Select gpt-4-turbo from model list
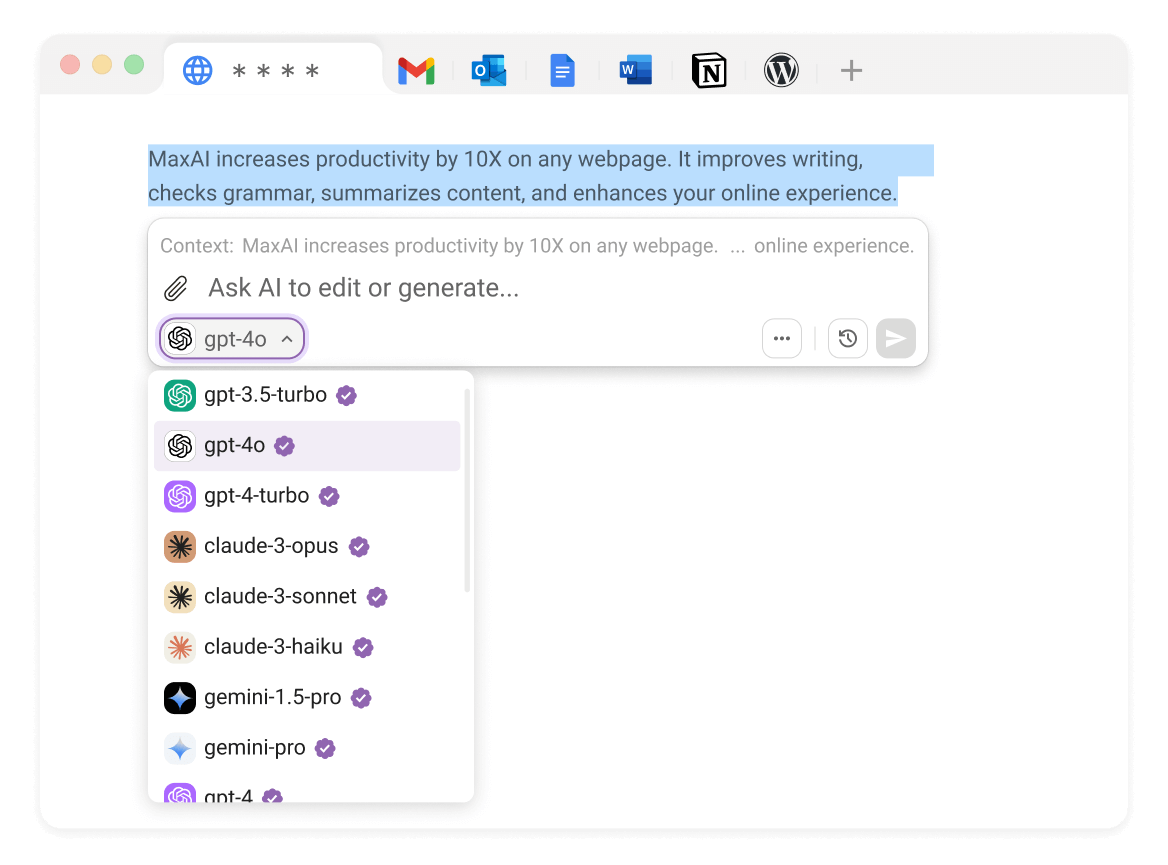The width and height of the screenshot is (1168, 865). [256, 496]
